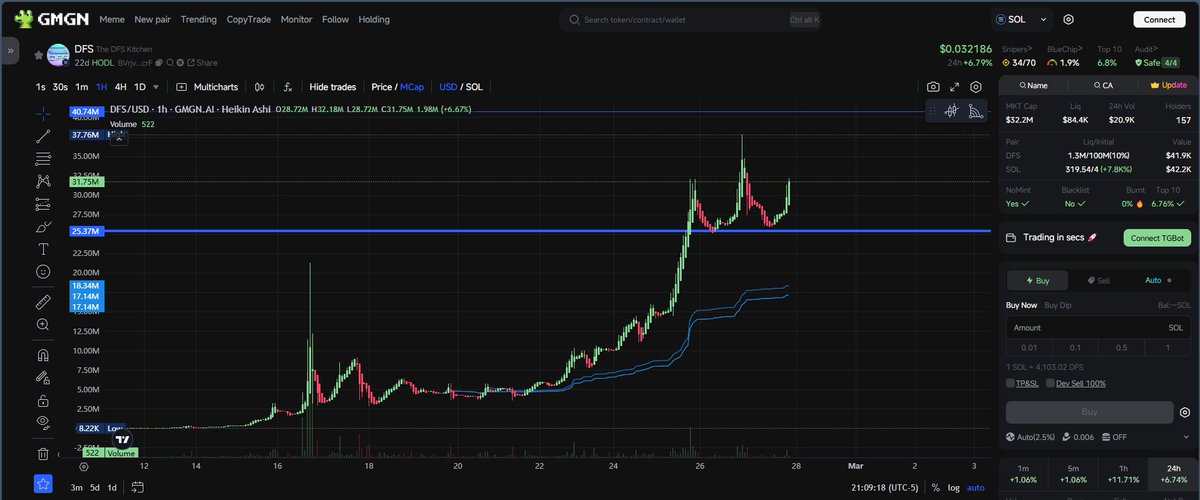Image resolution: width=1200 pixels, height=500 pixels.
Task: Click the blue favorites star button
Action: tap(43, 484)
